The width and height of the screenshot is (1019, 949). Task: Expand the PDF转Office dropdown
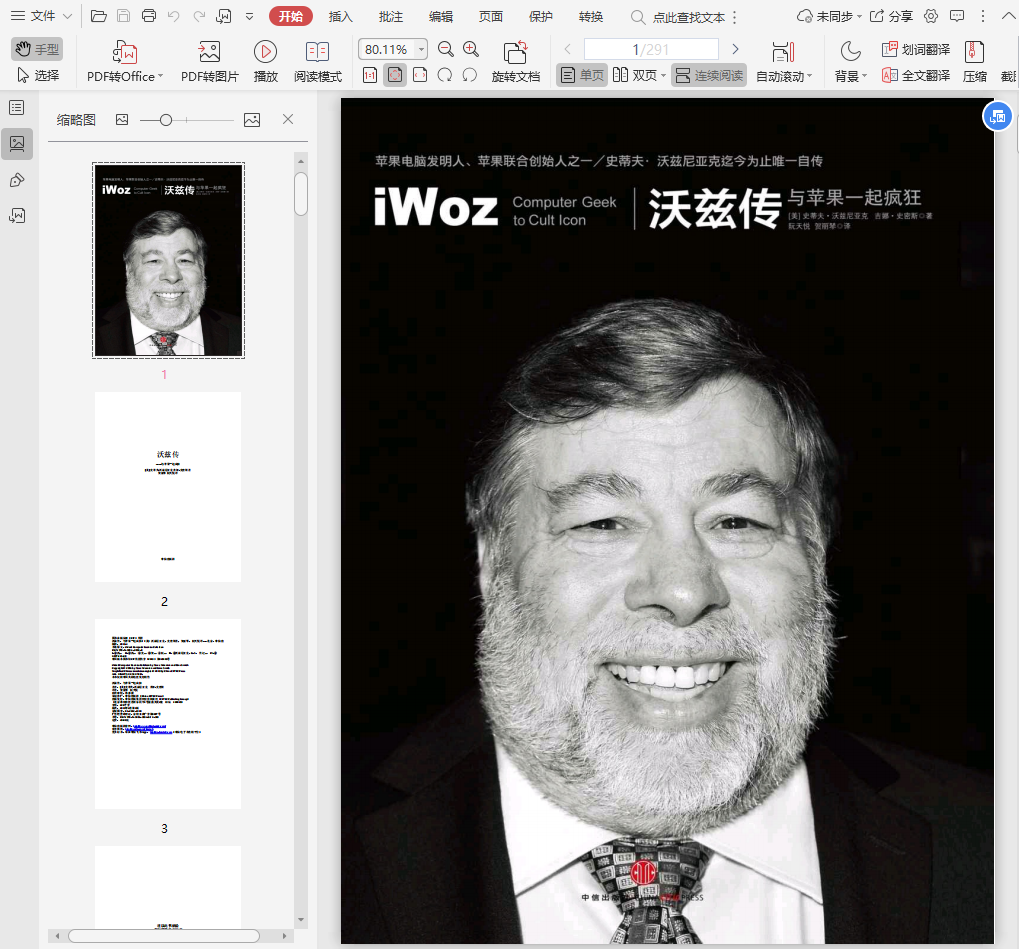pyautogui.click(x=160, y=77)
